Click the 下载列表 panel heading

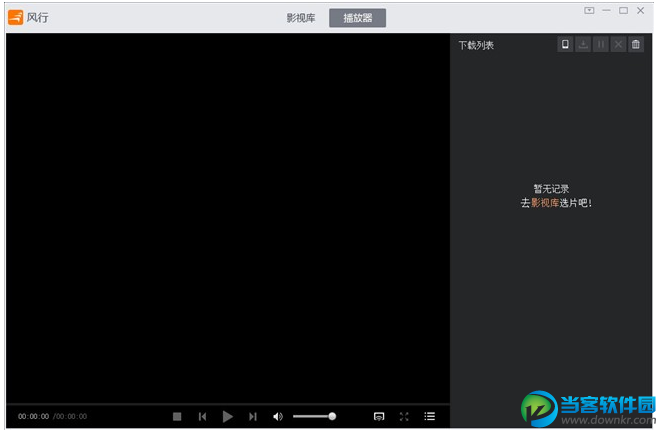point(476,45)
